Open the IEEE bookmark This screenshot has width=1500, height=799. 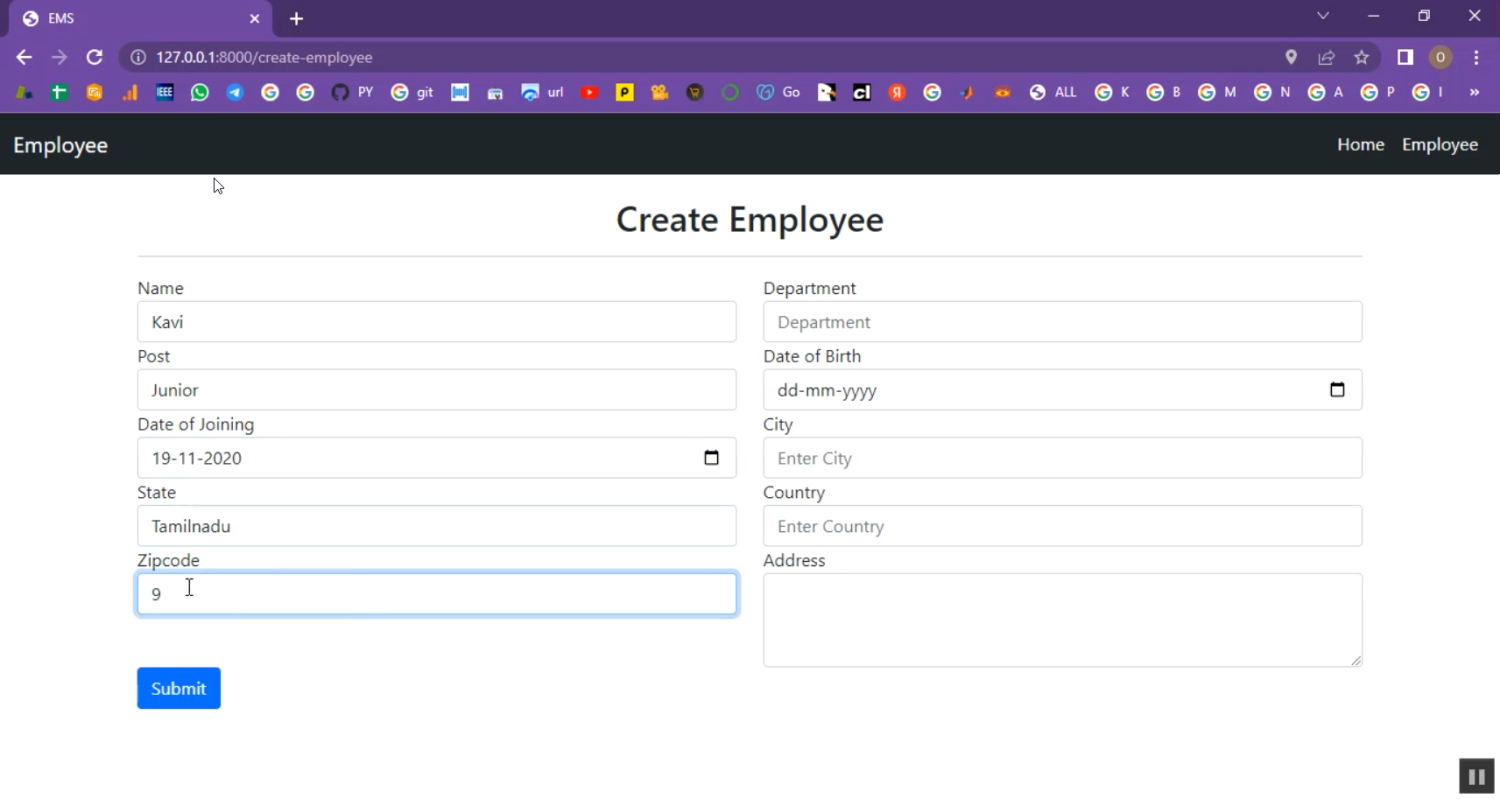165,92
